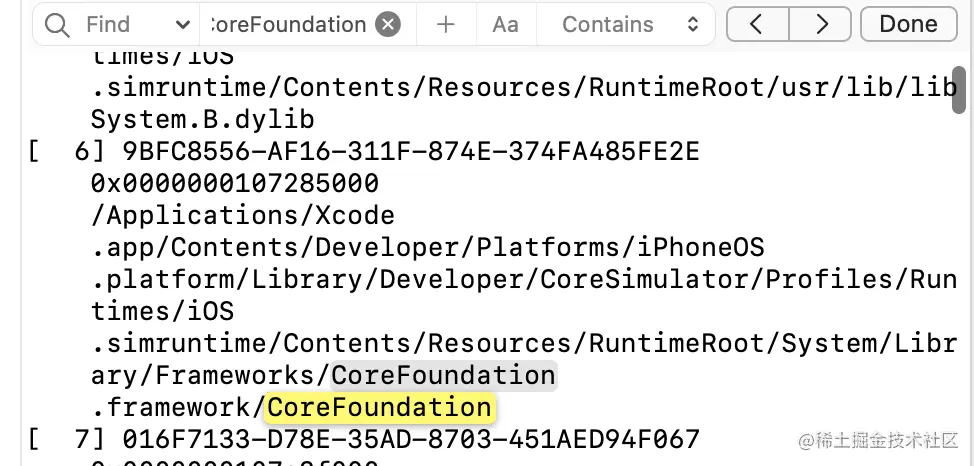The height and width of the screenshot is (466, 974).
Task: Click the /Applications/Xcode path line
Action: [x=243, y=216]
